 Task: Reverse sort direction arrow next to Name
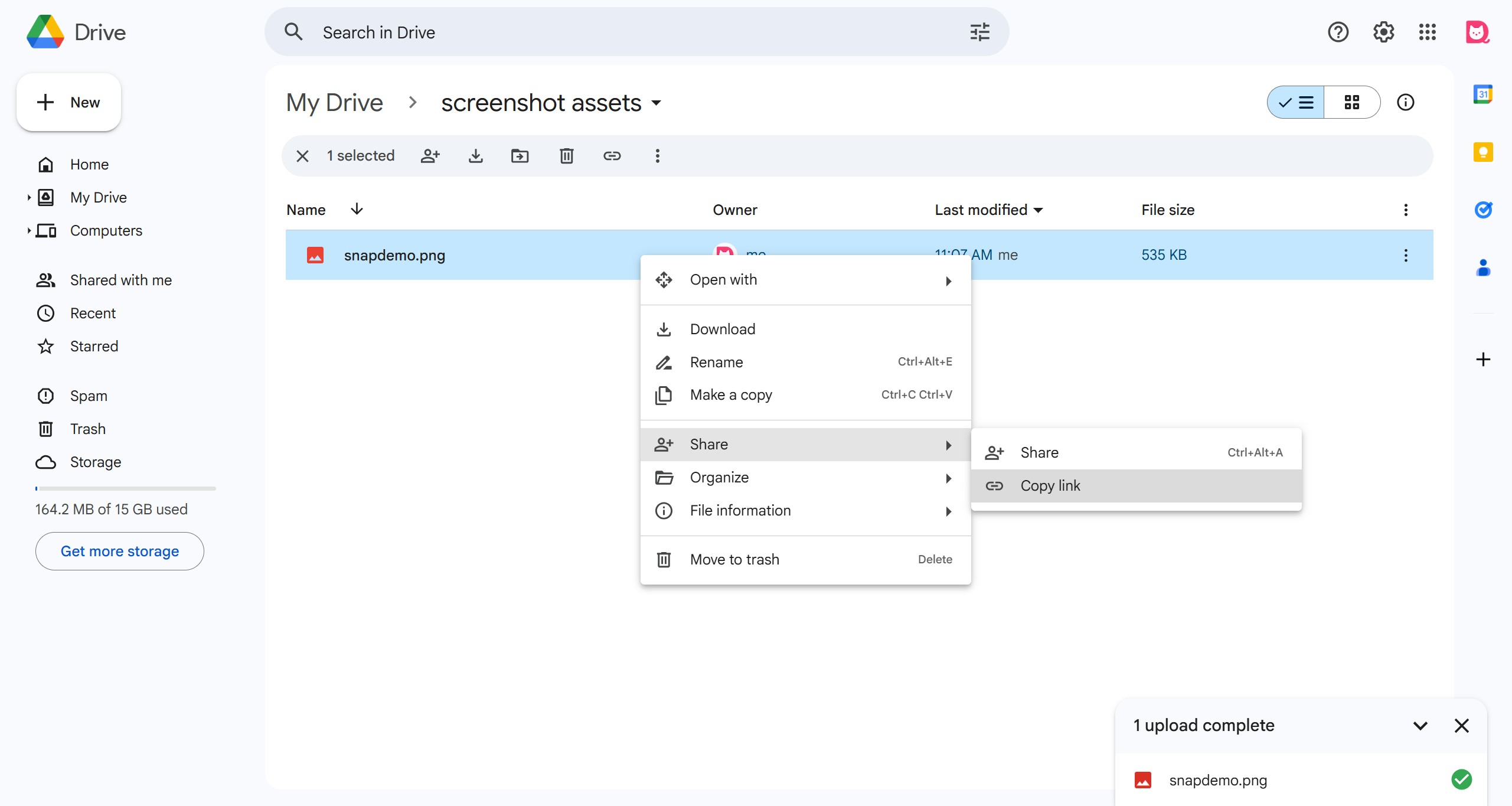click(357, 209)
